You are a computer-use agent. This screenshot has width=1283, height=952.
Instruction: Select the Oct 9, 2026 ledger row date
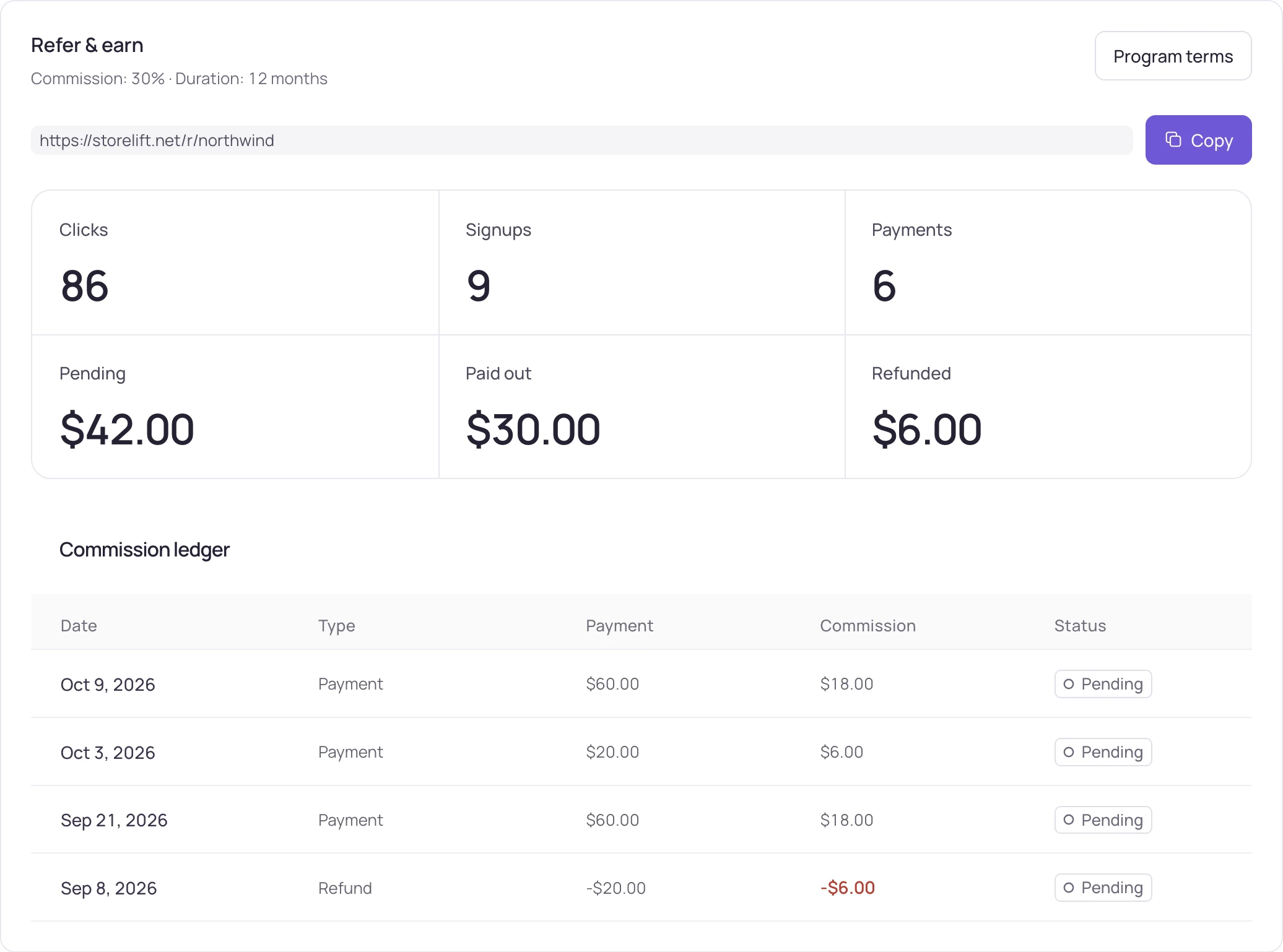point(108,685)
